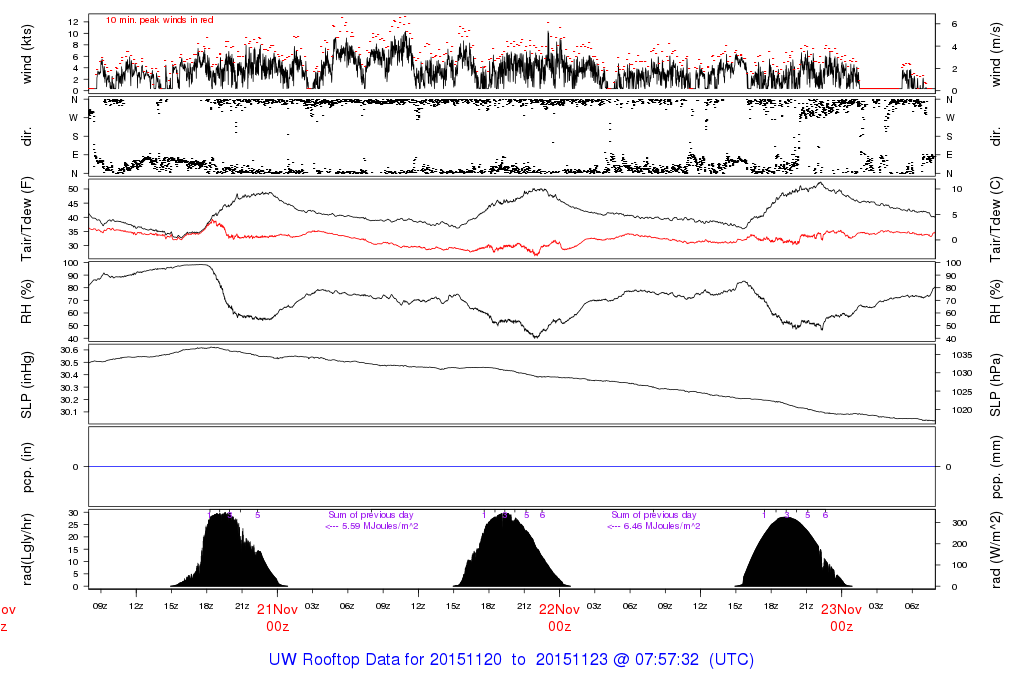Click the 'SLP (hPa)' axis label
Screen dimensions: 1024x700
(x=996, y=383)
